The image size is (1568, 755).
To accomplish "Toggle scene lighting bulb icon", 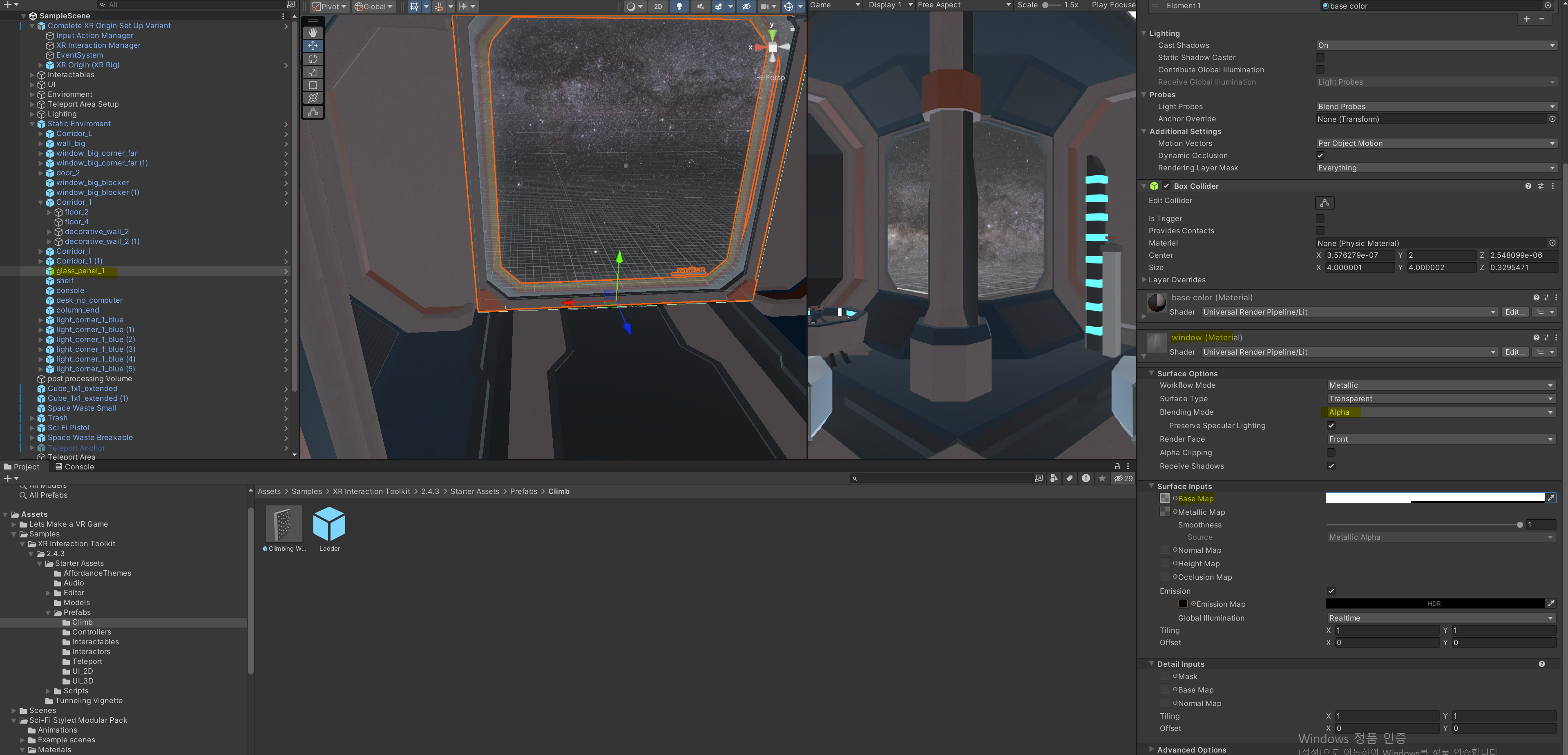I will (679, 6).
